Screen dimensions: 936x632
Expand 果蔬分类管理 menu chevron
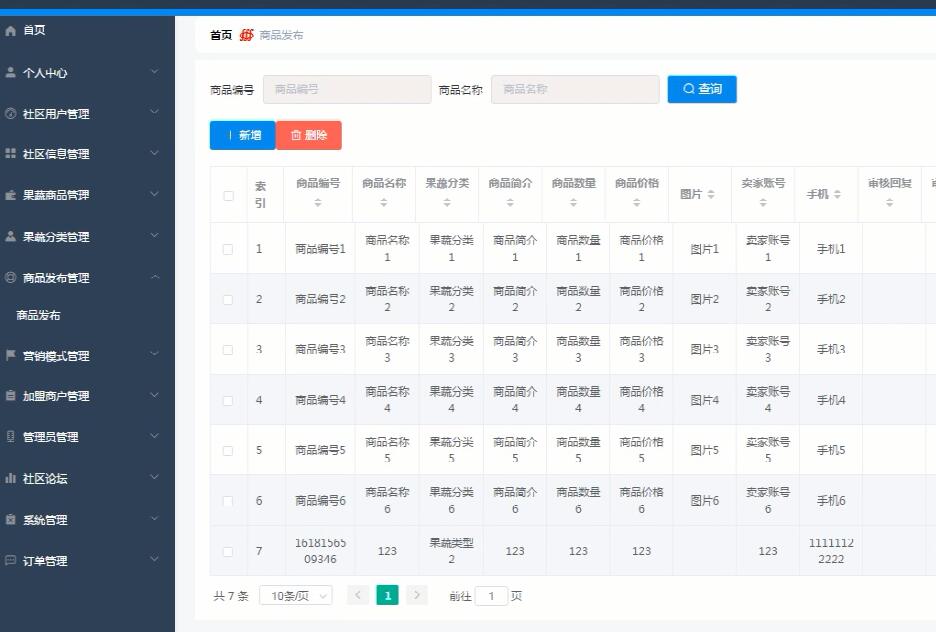[x=155, y=235]
